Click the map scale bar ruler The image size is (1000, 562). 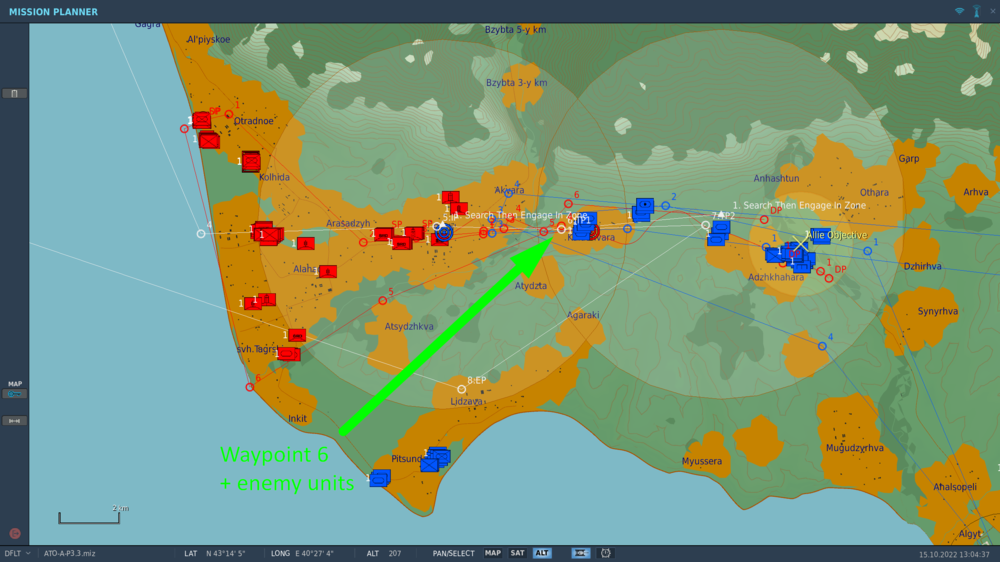coord(89,517)
